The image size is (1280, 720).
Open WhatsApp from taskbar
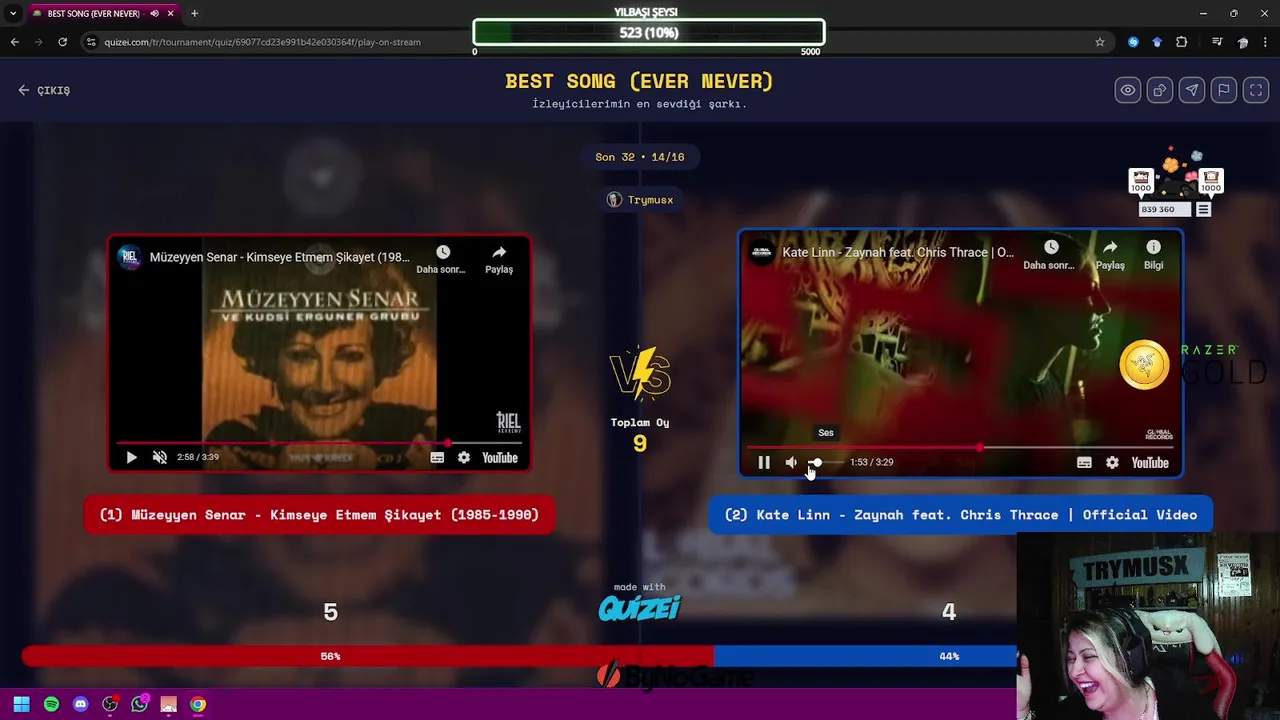(139, 704)
